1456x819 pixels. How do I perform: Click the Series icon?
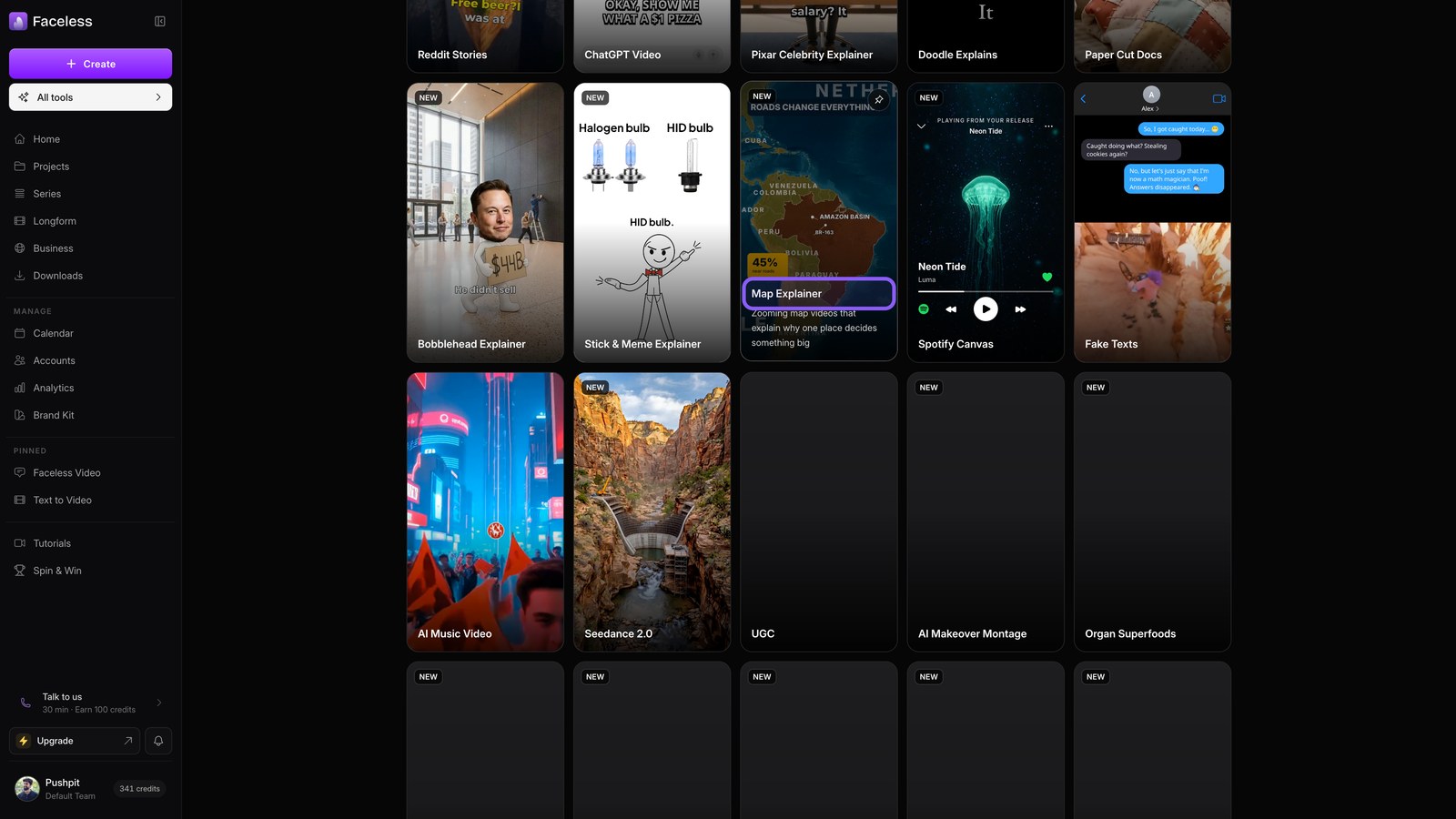click(20, 194)
